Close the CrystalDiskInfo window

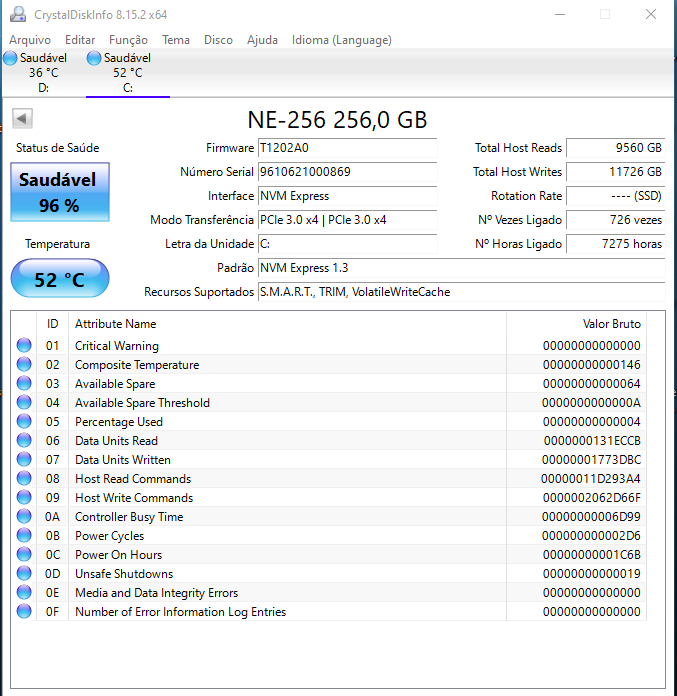[x=651, y=14]
